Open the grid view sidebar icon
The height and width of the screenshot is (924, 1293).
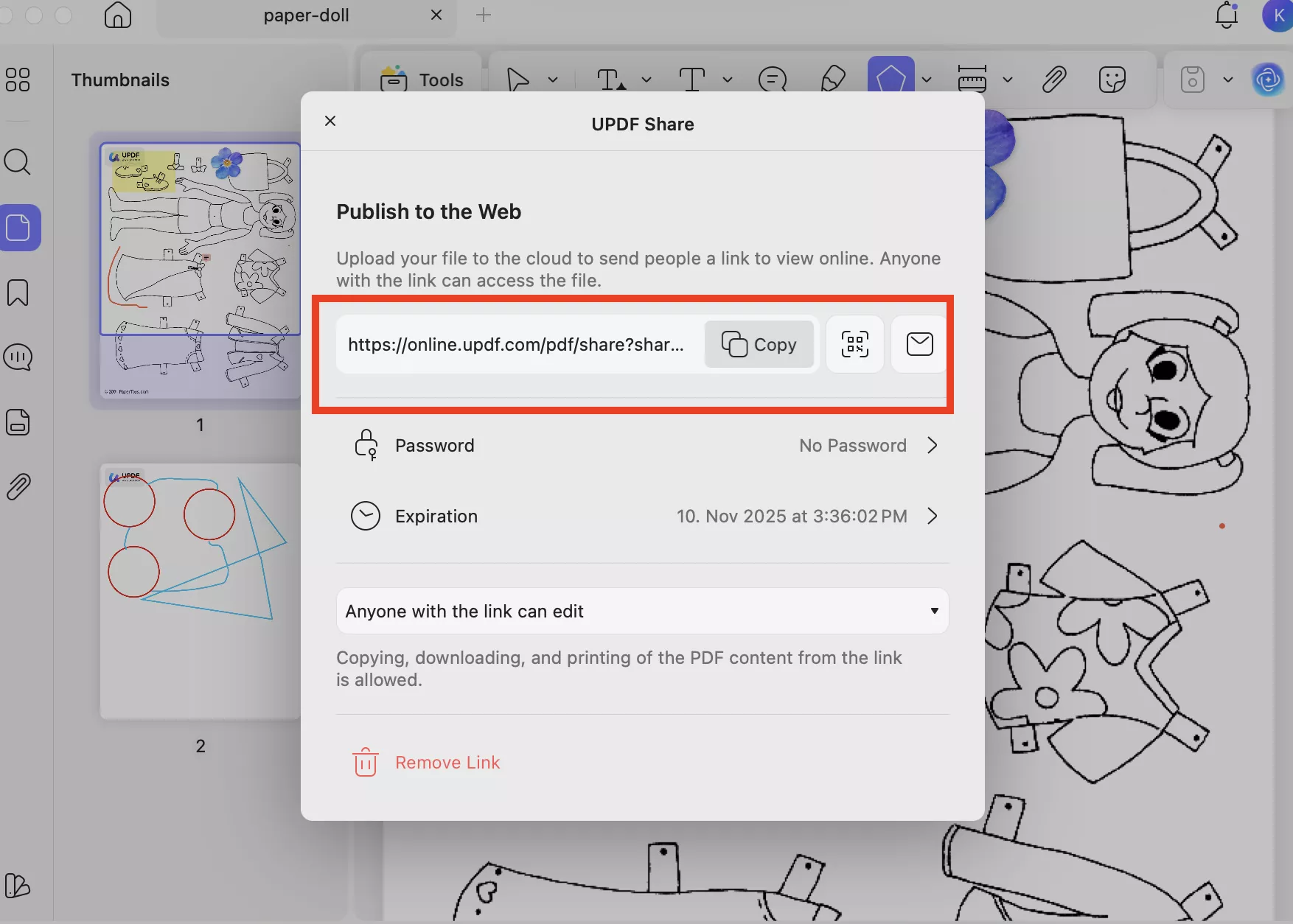tap(18, 80)
